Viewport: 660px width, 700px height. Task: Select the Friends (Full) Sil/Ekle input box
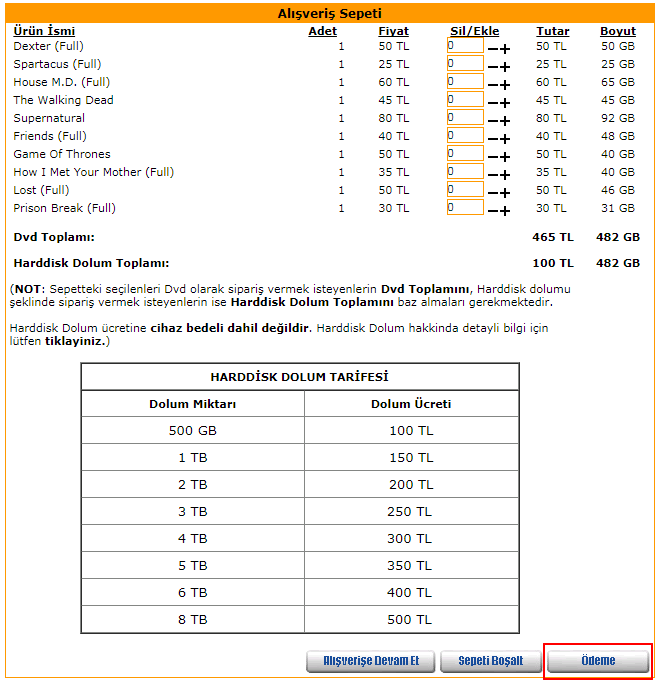(465, 135)
